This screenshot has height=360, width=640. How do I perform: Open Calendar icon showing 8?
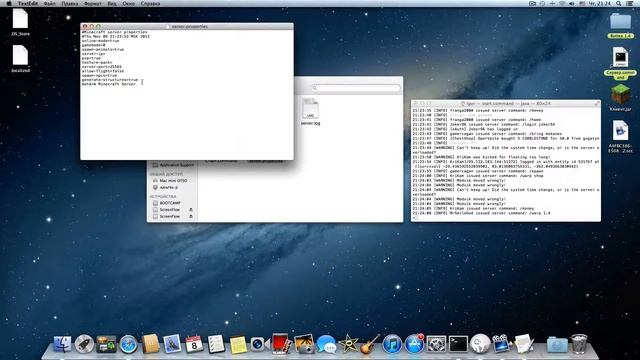pos(194,344)
